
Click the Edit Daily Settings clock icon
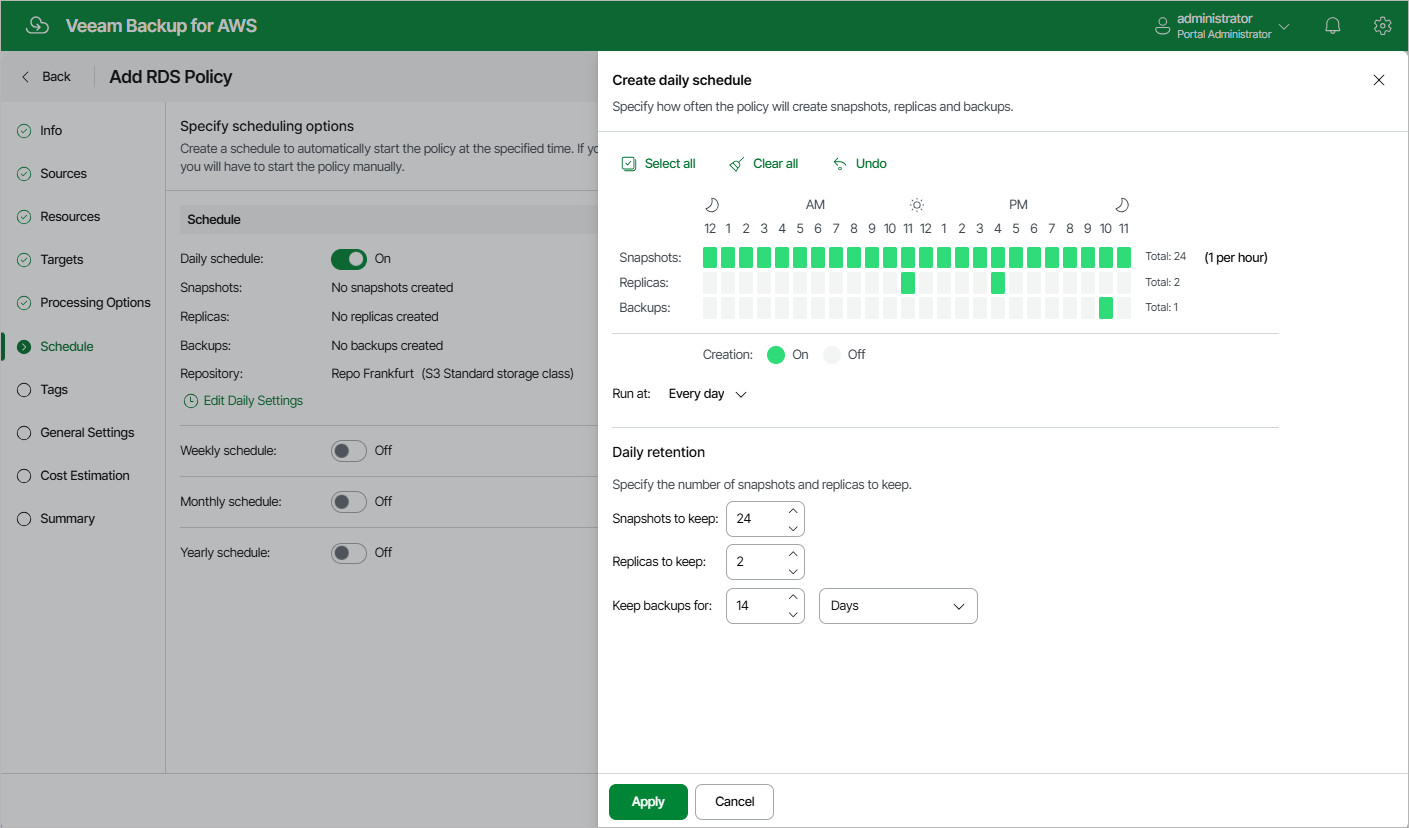pyautogui.click(x=191, y=401)
